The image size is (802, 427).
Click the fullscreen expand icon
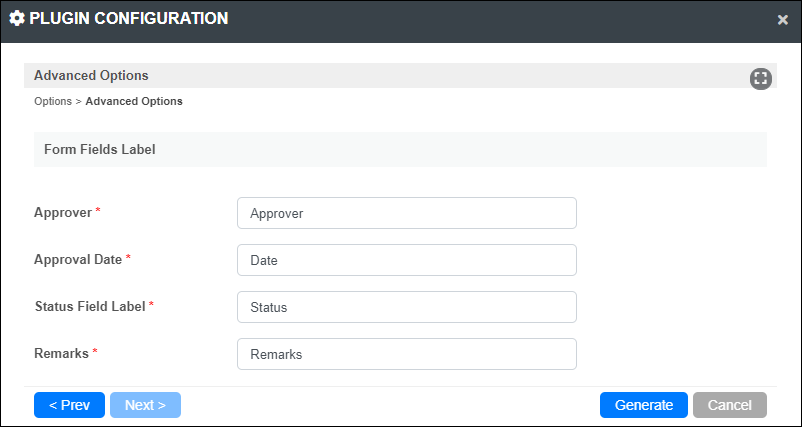tap(761, 79)
